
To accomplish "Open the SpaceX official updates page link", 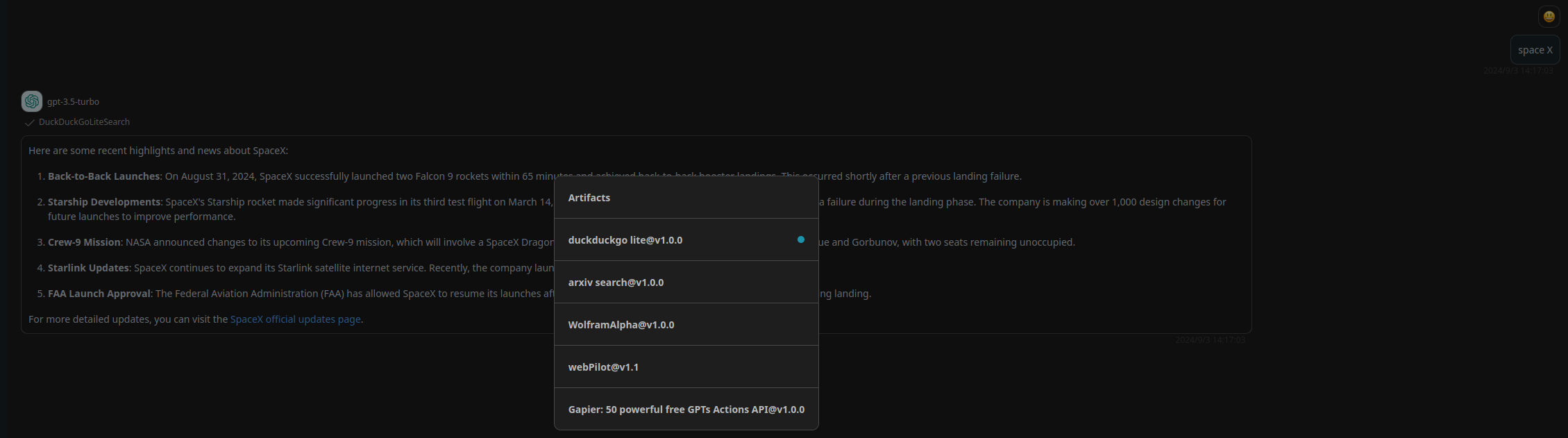I will coord(295,319).
